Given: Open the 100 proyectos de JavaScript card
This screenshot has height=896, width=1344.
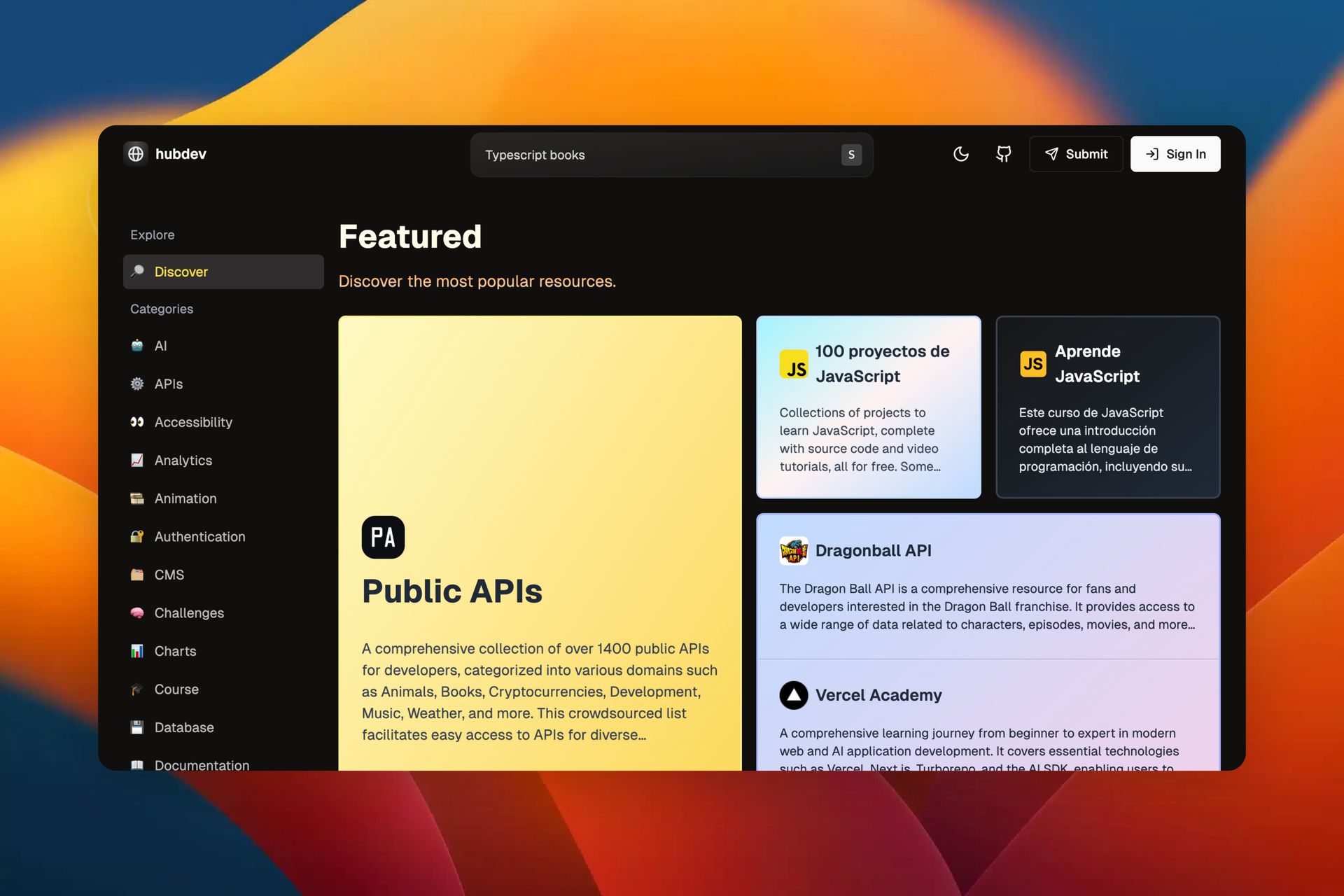Looking at the screenshot, I should point(868,407).
